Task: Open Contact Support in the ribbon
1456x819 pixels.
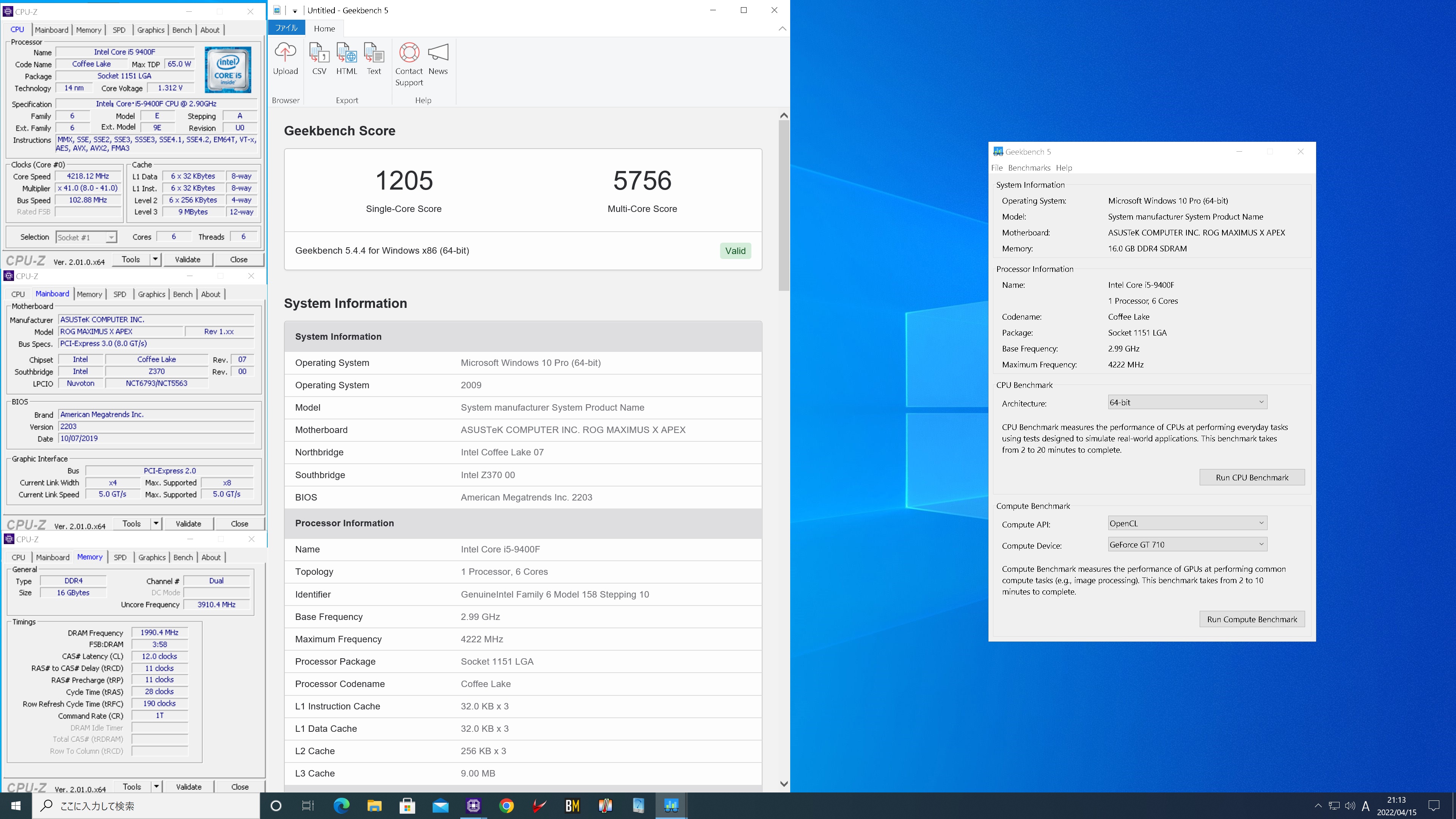Action: 409,64
